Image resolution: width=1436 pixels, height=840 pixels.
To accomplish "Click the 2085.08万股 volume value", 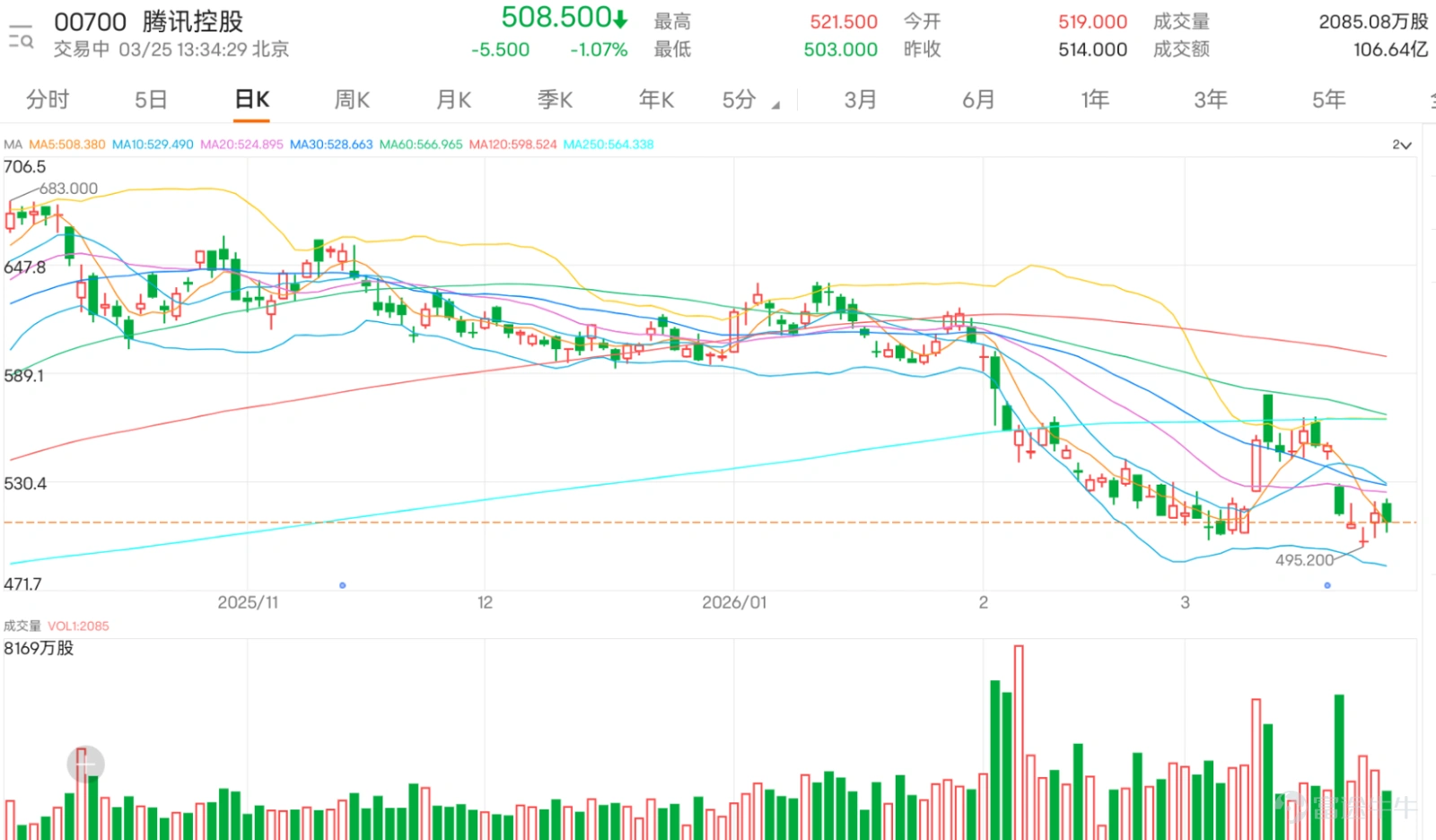I will (1373, 22).
